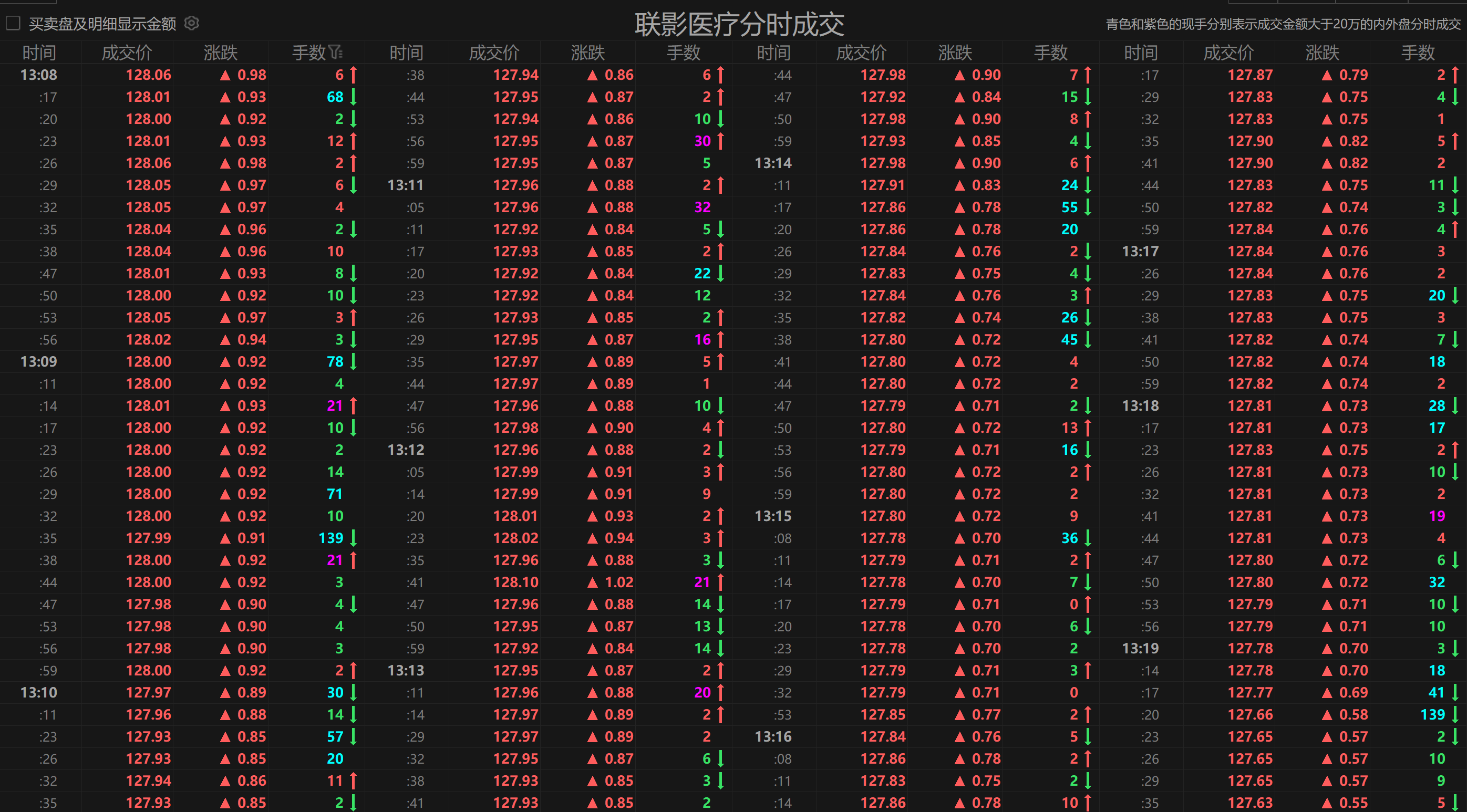Open the gear settings icon beside 买卖盘及明细显示金额

[192, 23]
